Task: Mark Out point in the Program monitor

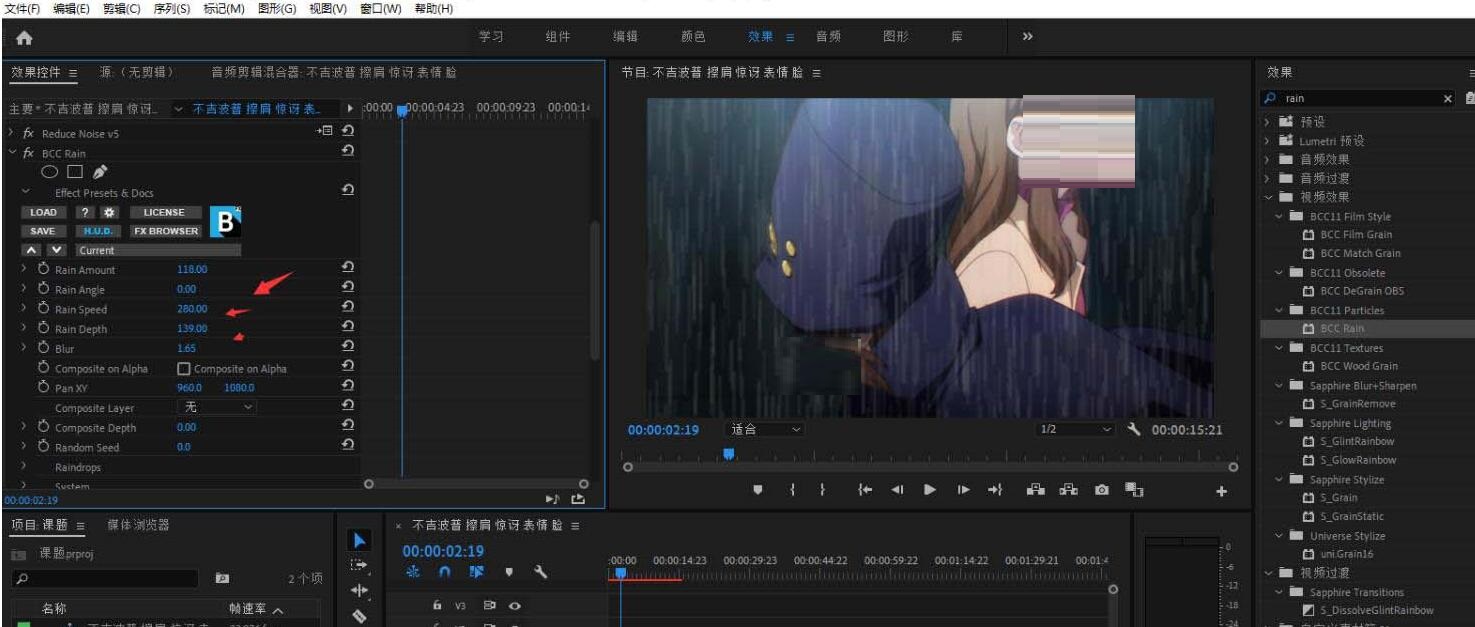Action: pyautogui.click(x=822, y=490)
